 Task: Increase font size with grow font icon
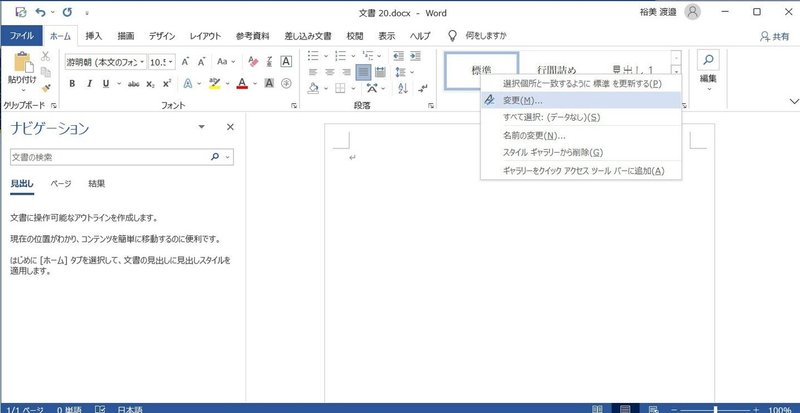click(x=185, y=62)
